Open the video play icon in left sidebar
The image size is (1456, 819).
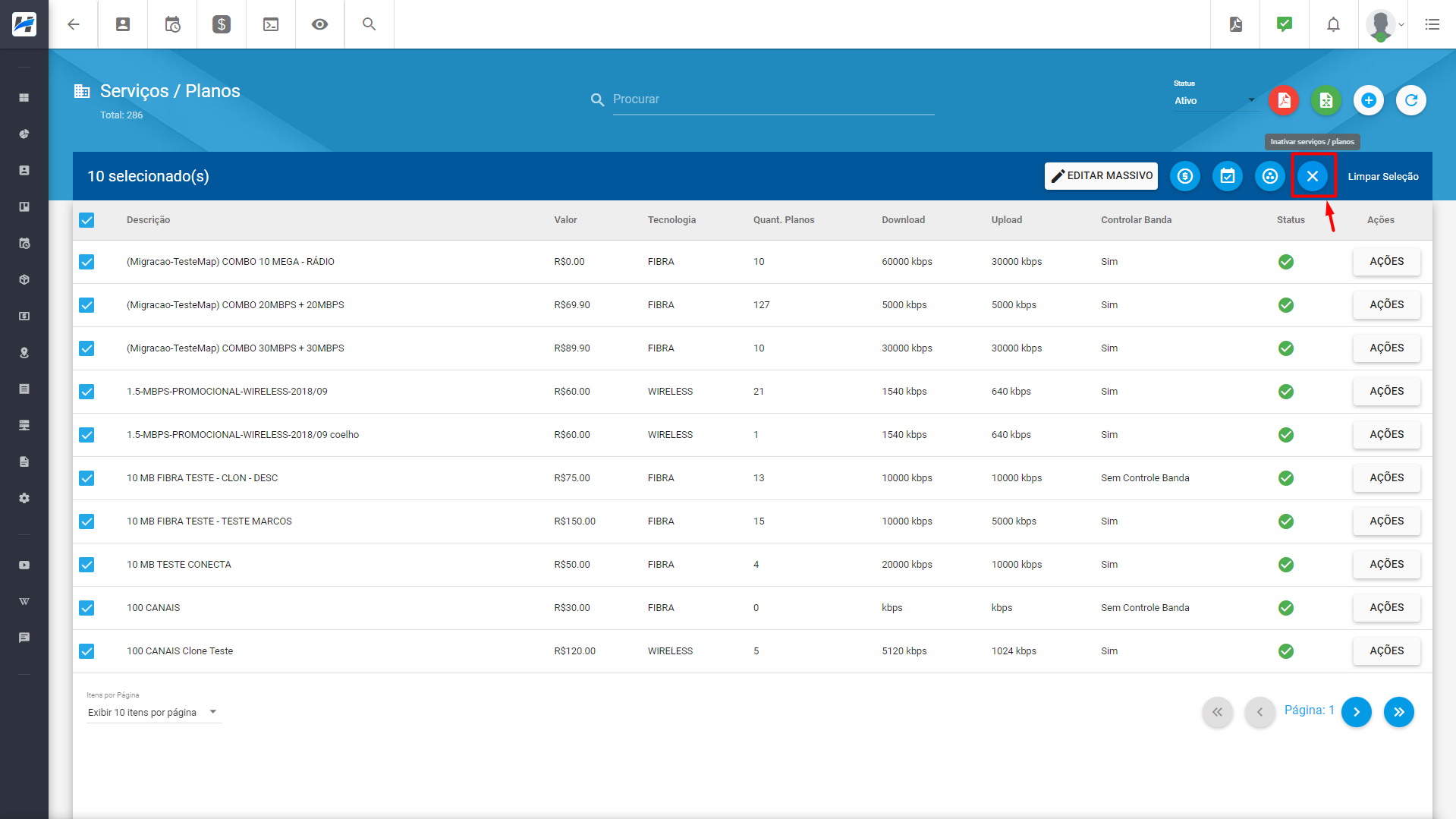tap(24, 565)
